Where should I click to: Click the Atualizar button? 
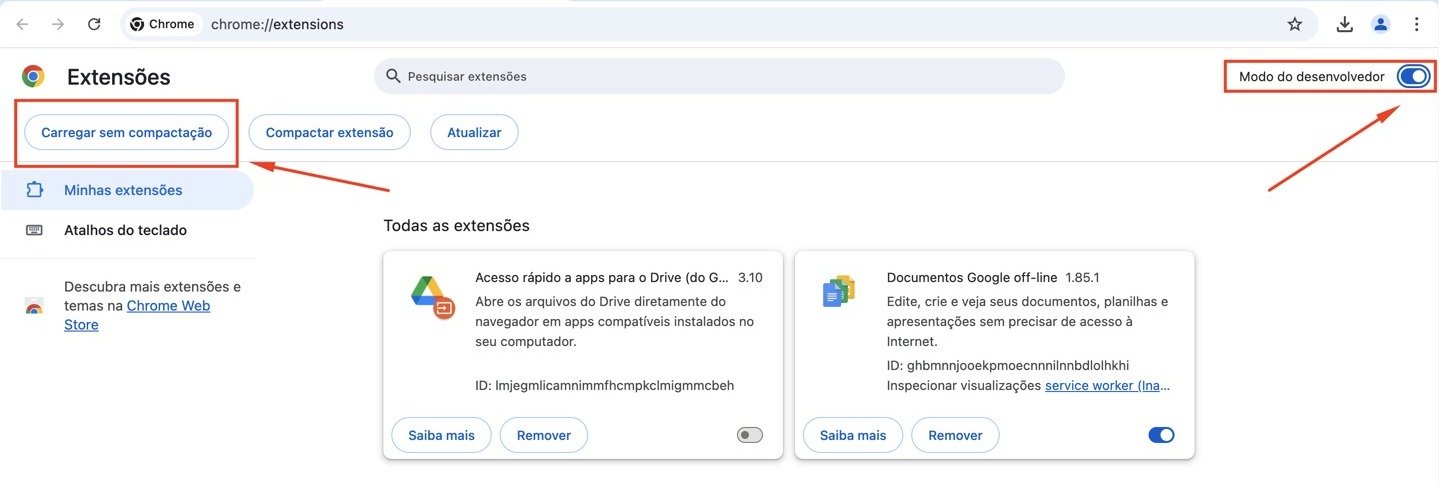click(474, 132)
